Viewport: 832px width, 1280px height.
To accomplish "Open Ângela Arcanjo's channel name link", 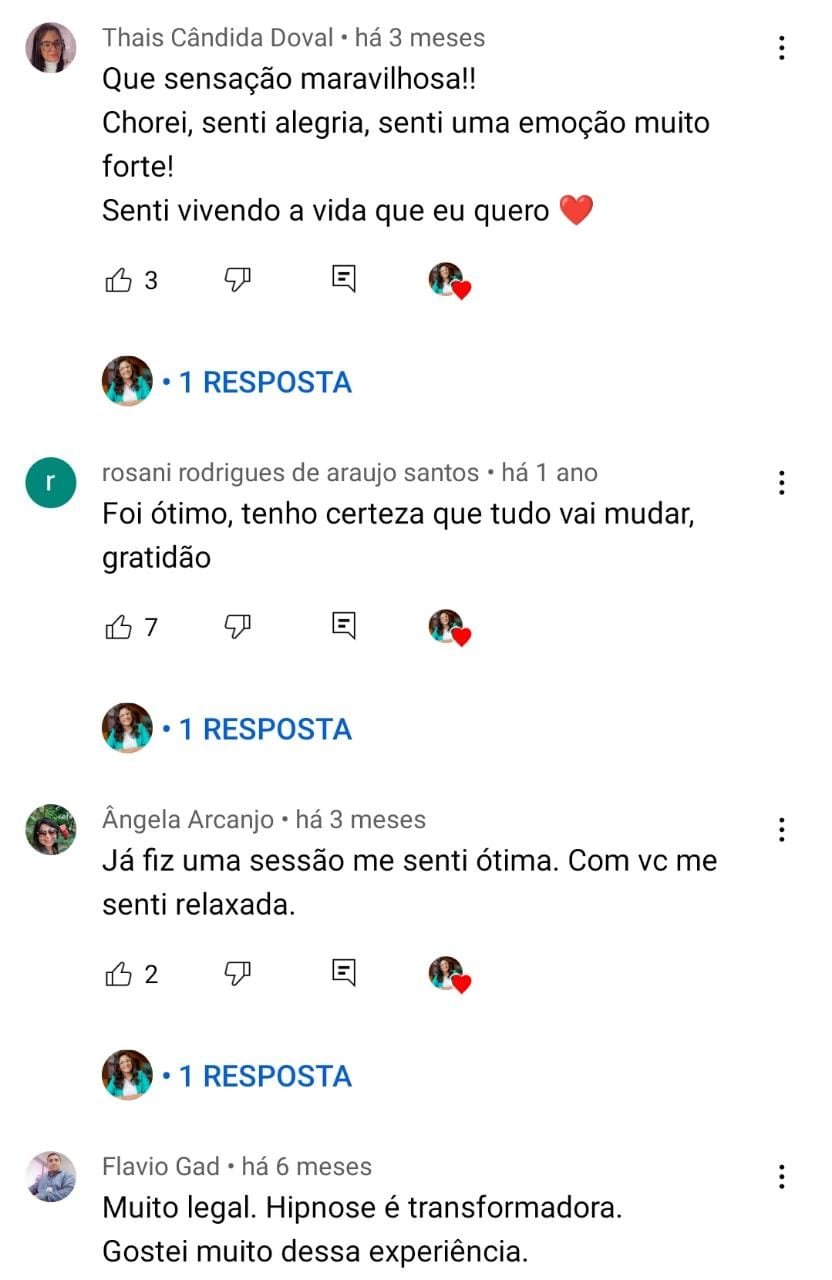I will coord(188,820).
